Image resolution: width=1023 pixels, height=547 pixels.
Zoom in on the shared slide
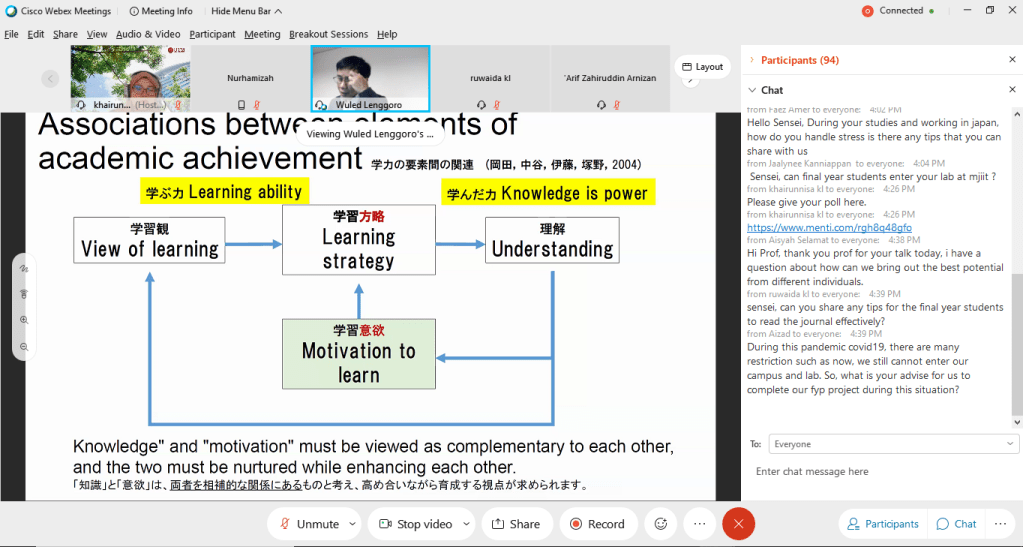[24, 320]
